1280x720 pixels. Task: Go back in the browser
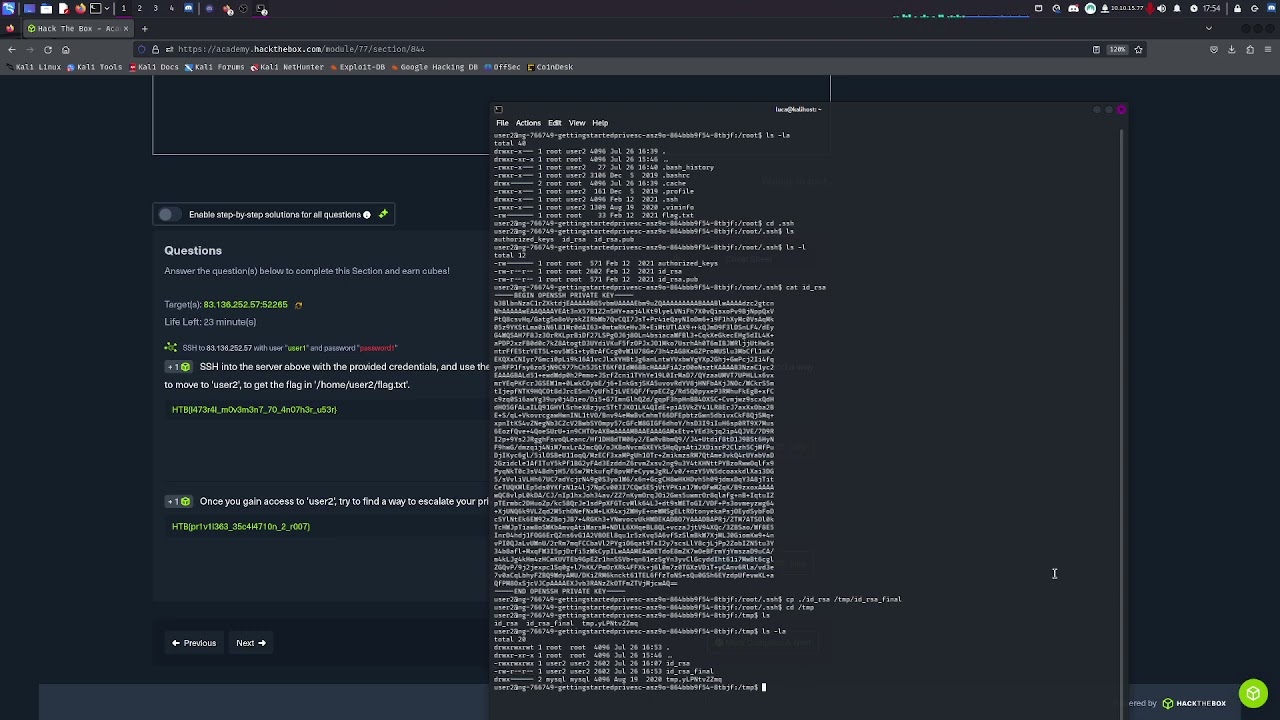click(x=12, y=49)
